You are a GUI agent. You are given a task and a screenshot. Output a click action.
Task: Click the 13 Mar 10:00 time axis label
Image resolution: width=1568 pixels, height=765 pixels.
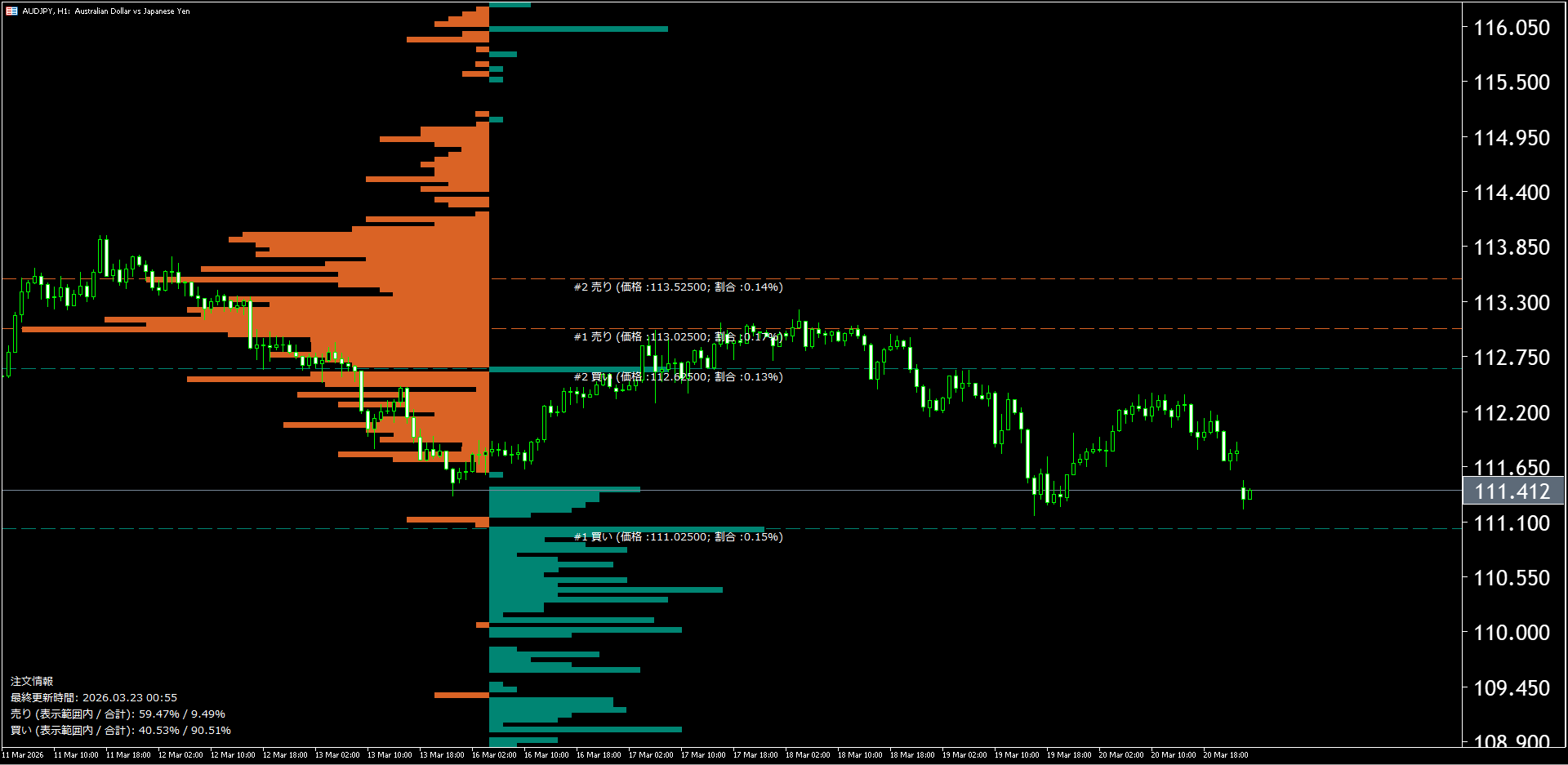[390, 755]
